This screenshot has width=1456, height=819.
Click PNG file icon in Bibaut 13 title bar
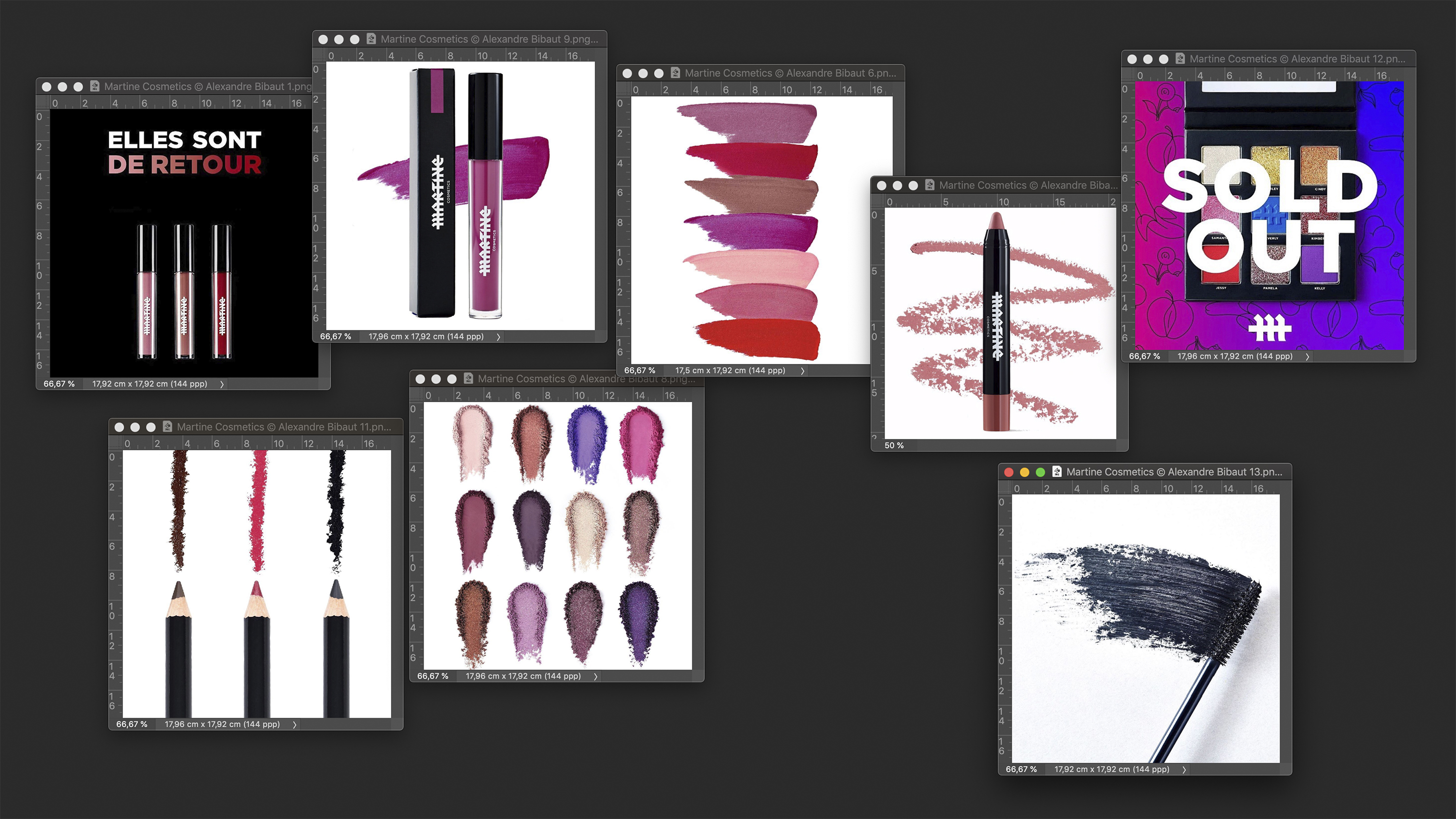(1057, 471)
